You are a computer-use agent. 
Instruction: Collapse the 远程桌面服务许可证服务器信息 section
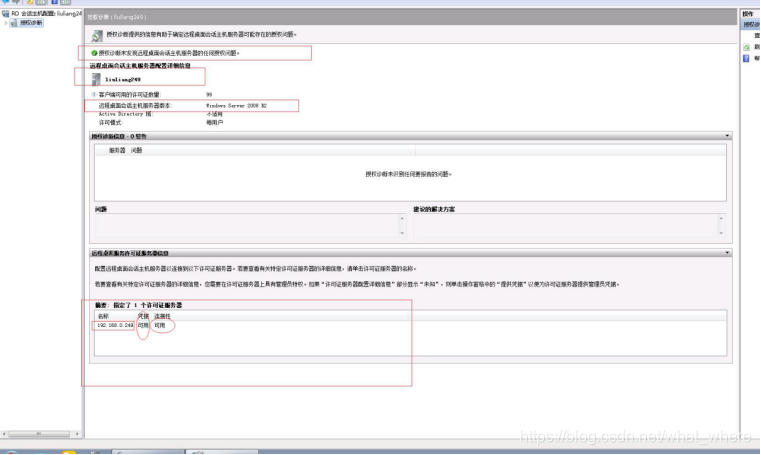tap(727, 253)
